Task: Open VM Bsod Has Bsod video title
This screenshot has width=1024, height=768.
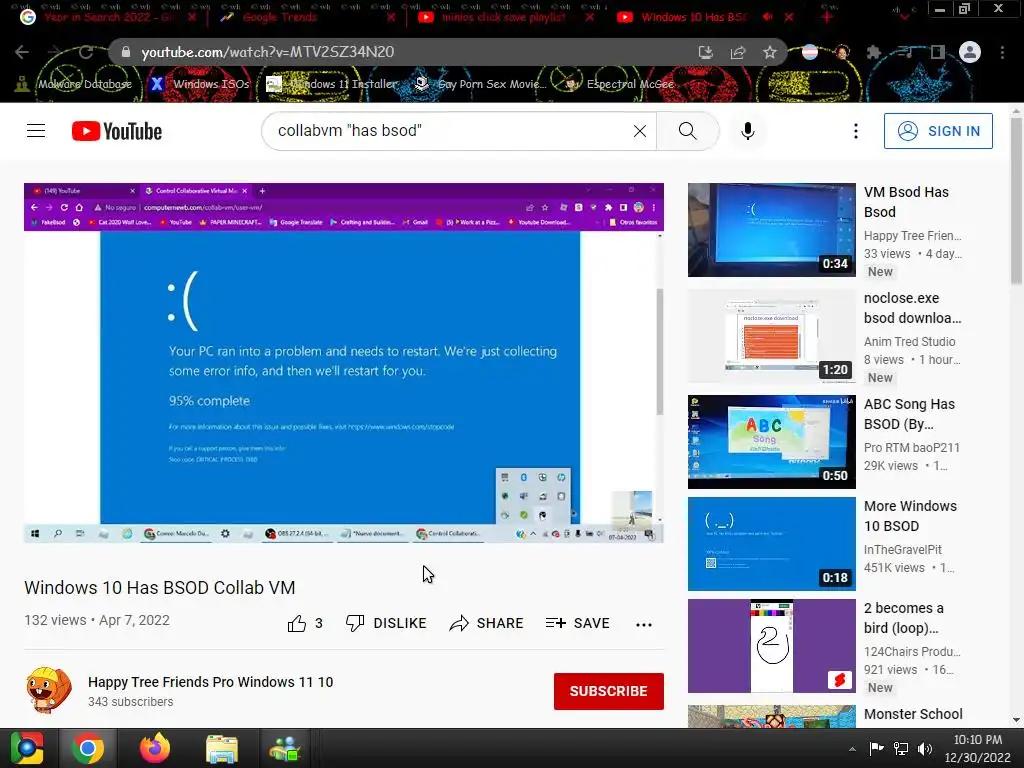Action: pos(906,202)
